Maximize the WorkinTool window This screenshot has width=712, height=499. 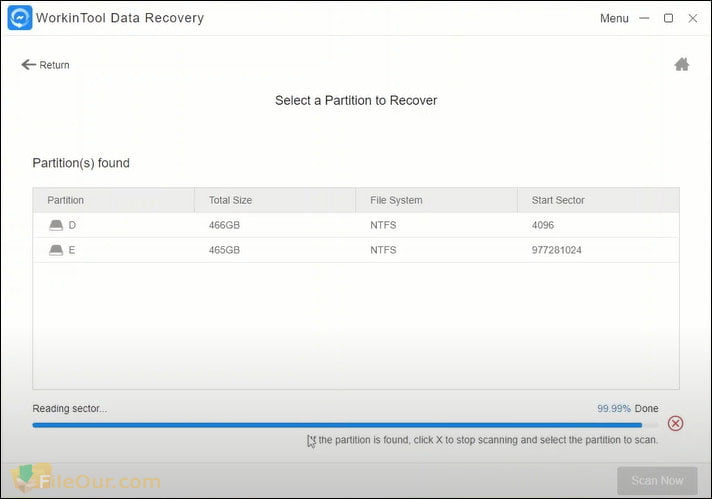coord(668,18)
